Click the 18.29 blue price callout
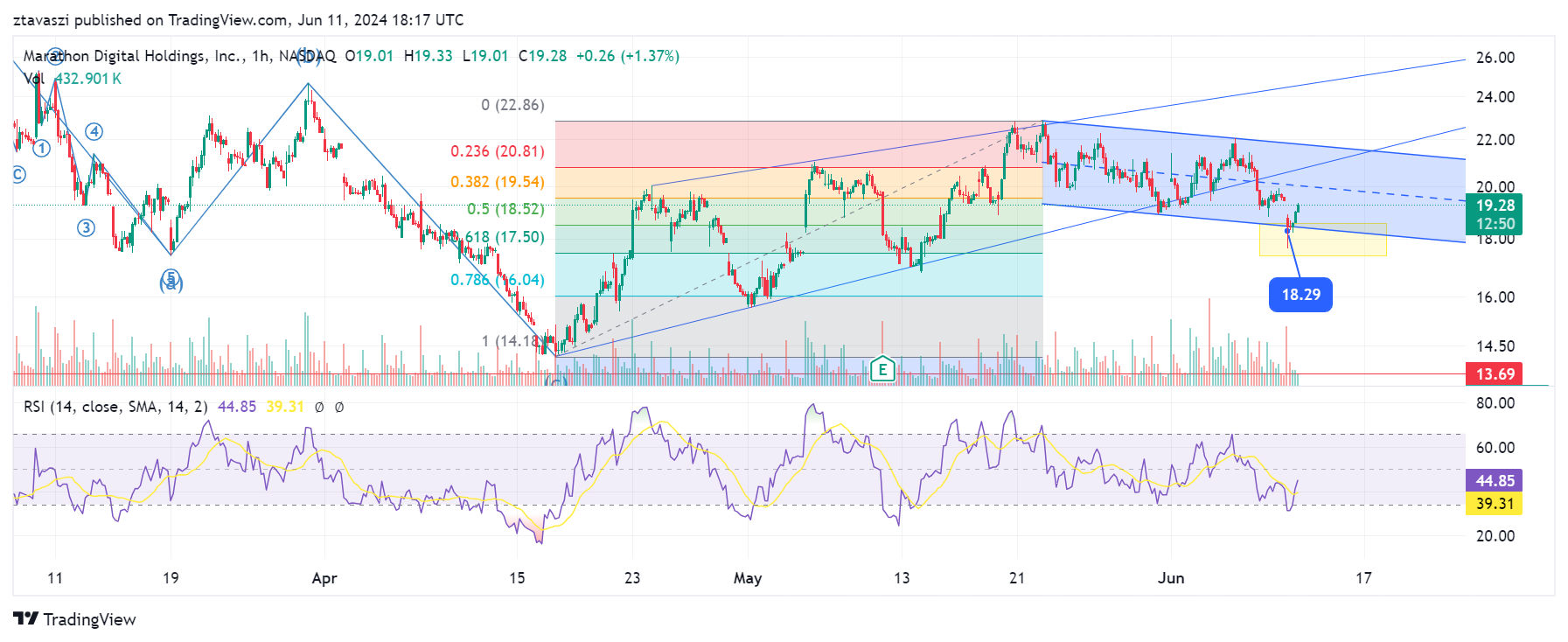Viewport: 1568px width, 642px height. tap(1300, 295)
